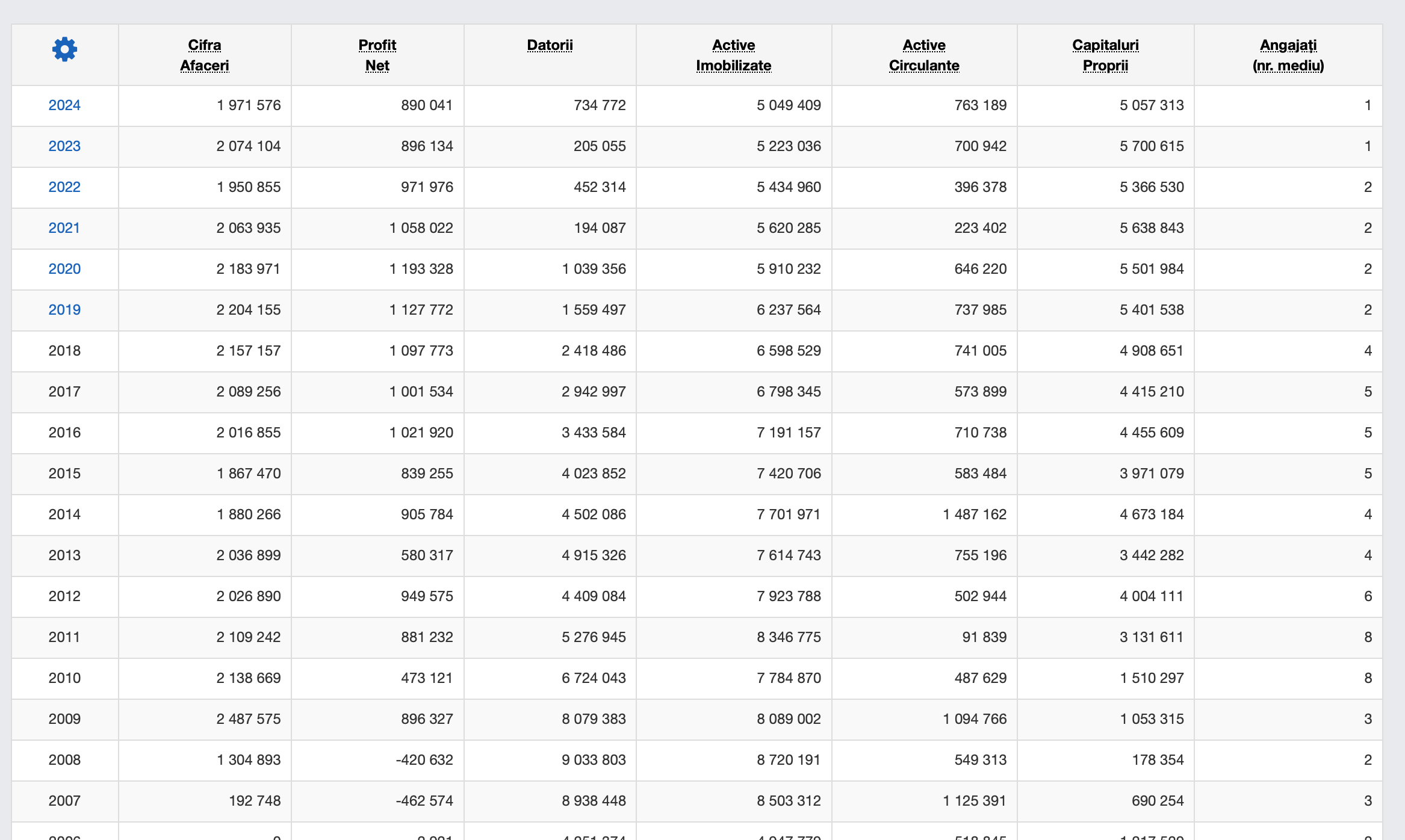Click 2024 turnover value 1 971 576
This screenshot has height=840, width=1405.
tap(249, 105)
